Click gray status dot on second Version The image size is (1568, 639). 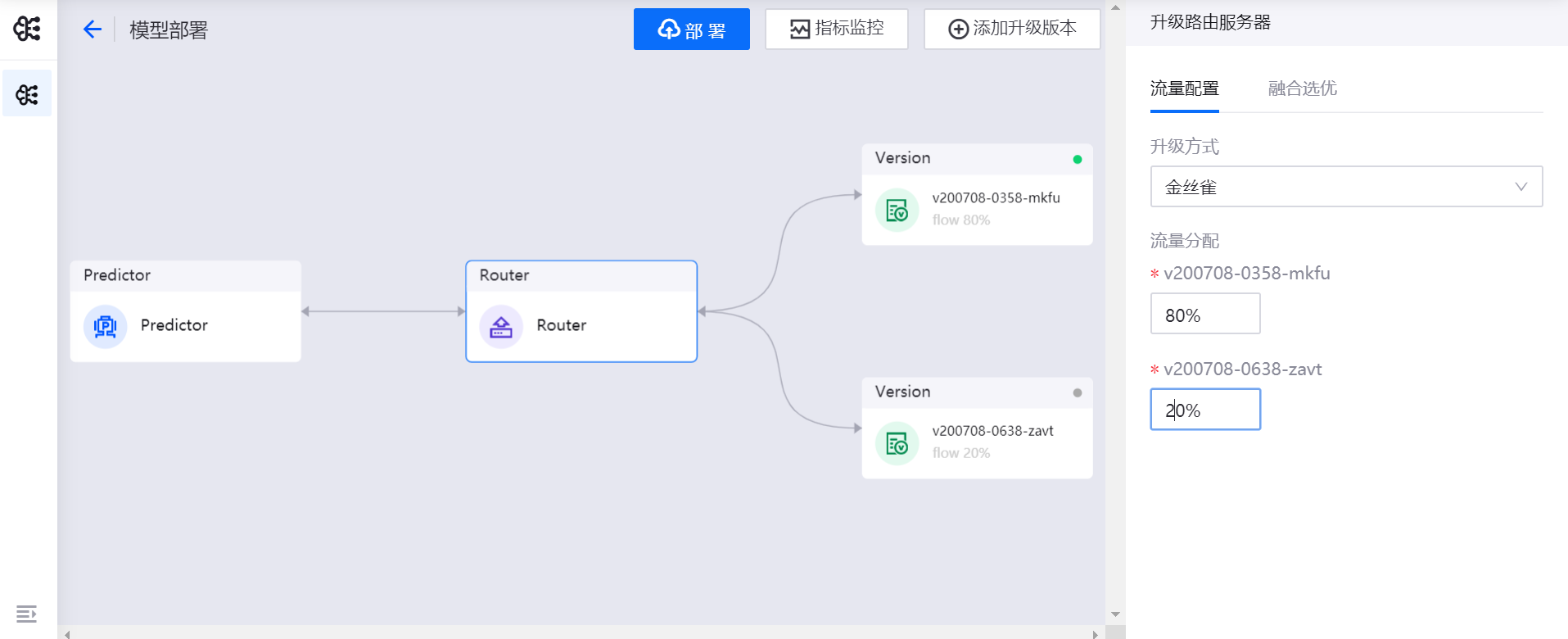click(1077, 393)
